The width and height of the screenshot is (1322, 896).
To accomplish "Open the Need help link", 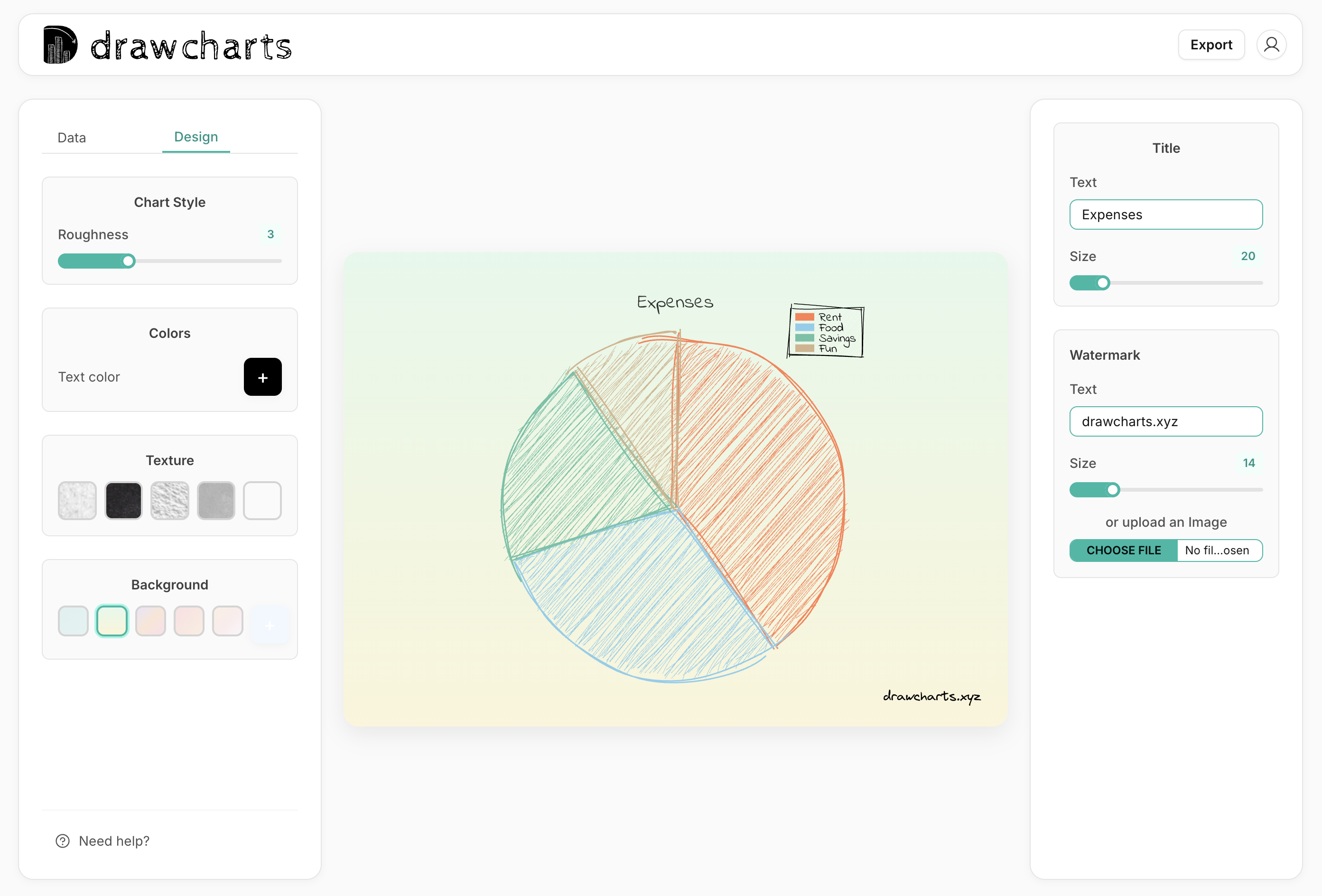I will coord(114,841).
